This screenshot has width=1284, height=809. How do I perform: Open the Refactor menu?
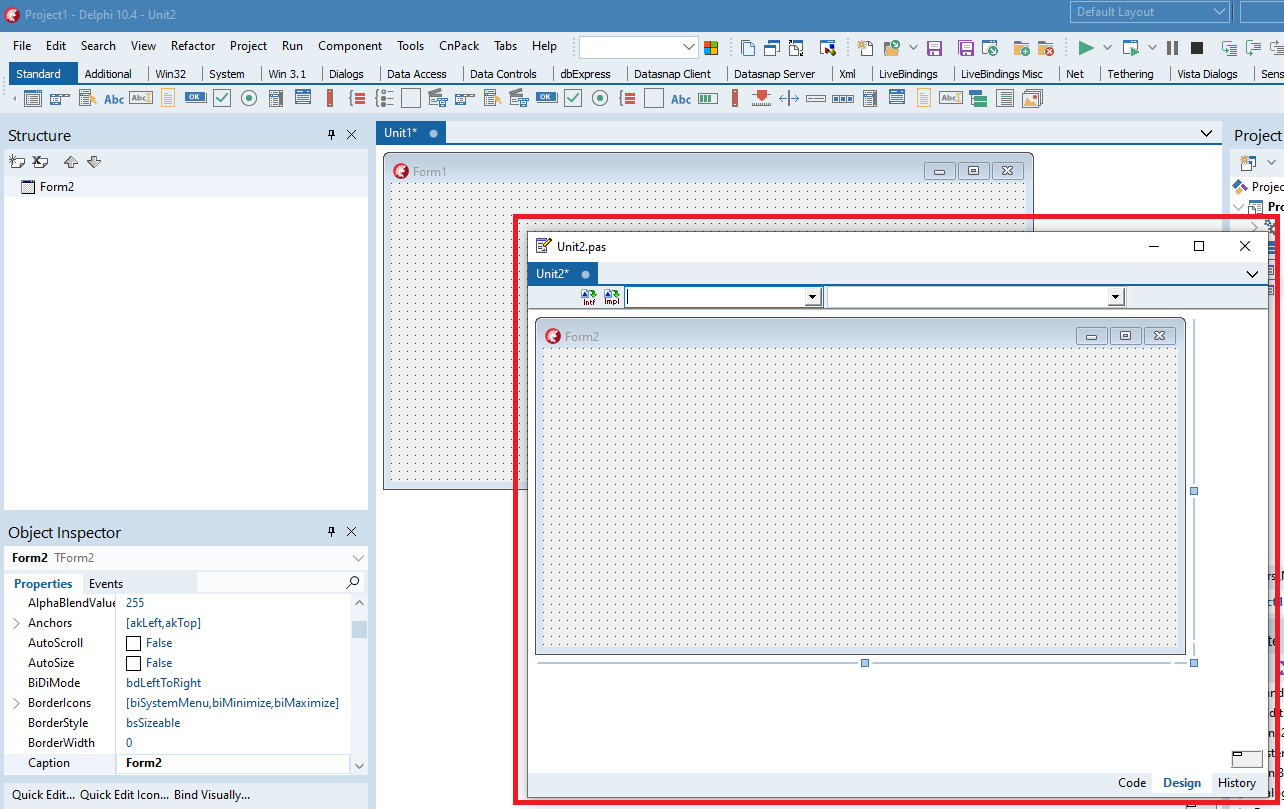[x=193, y=46]
